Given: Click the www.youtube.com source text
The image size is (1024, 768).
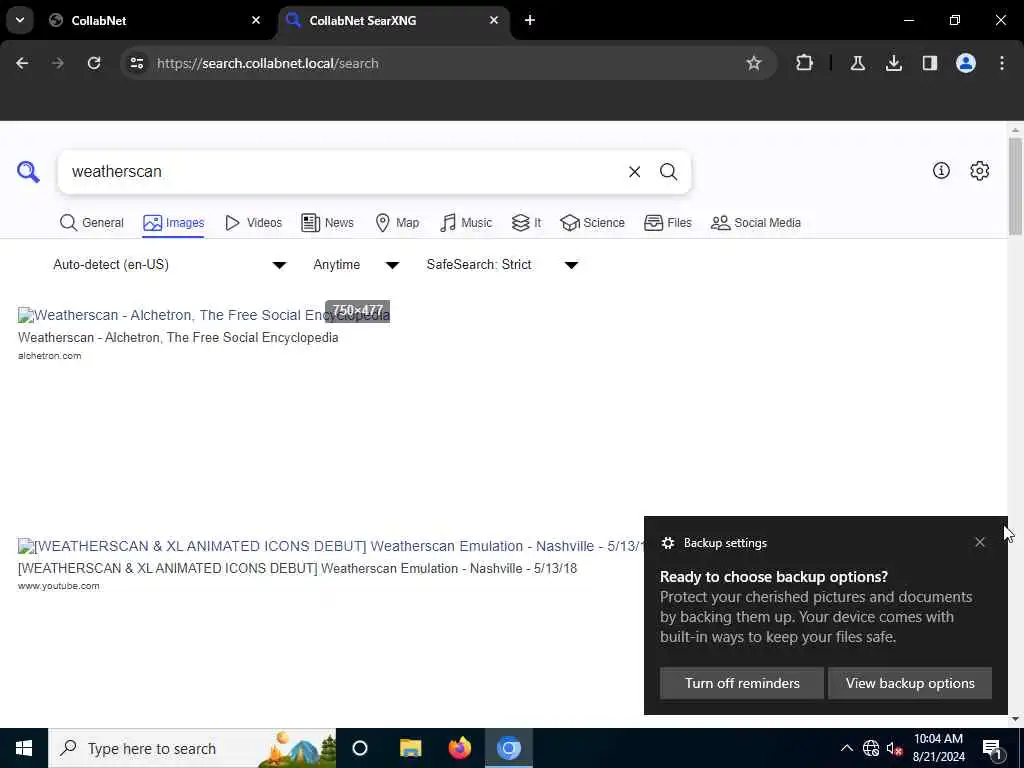Looking at the screenshot, I should click(59, 586).
